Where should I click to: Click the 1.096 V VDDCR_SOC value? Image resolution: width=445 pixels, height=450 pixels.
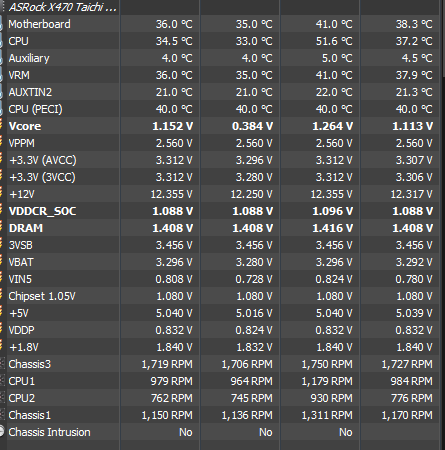click(332, 211)
